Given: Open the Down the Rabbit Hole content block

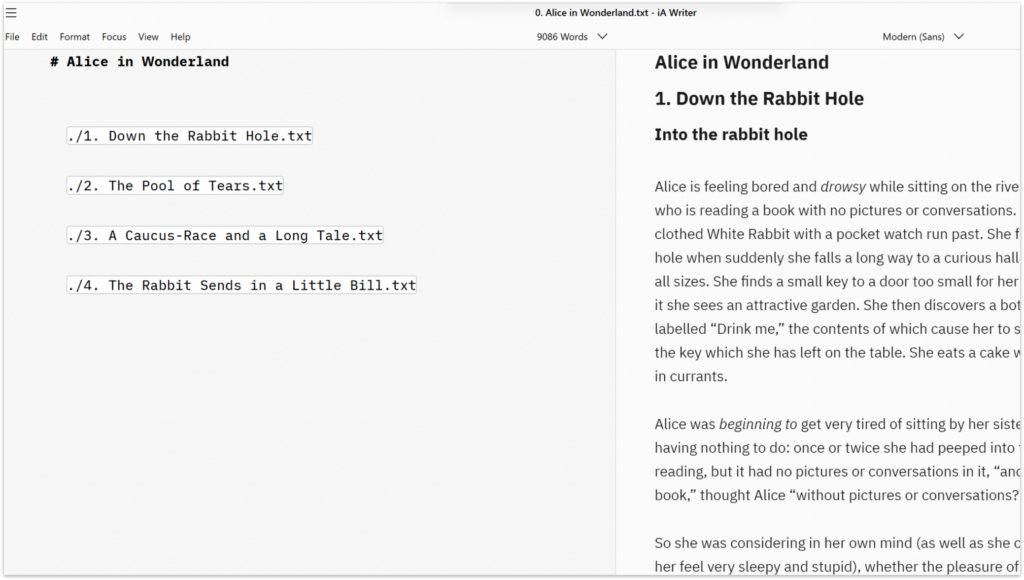Looking at the screenshot, I should tap(189, 135).
